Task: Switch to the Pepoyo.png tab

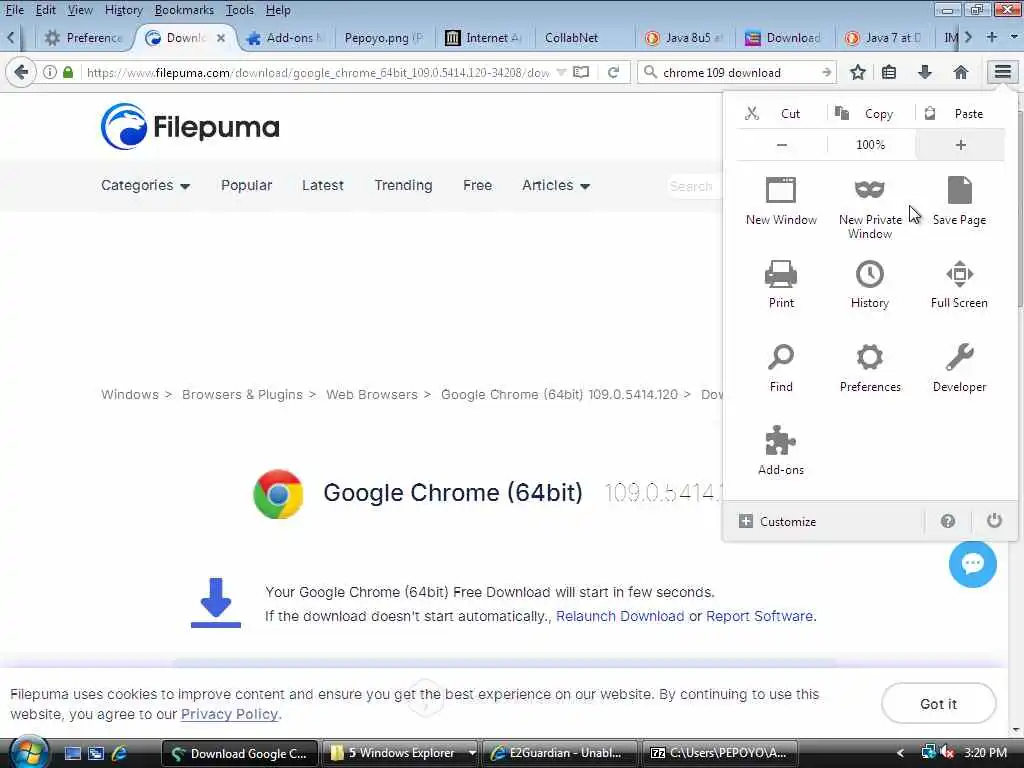Action: click(384, 38)
